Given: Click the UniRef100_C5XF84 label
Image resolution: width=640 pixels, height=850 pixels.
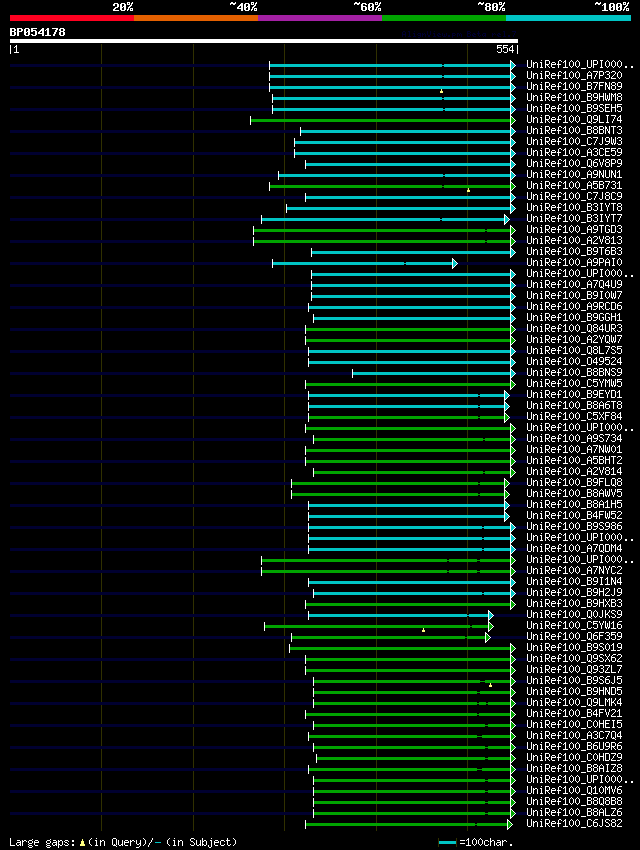Looking at the screenshot, I should coord(574,416).
